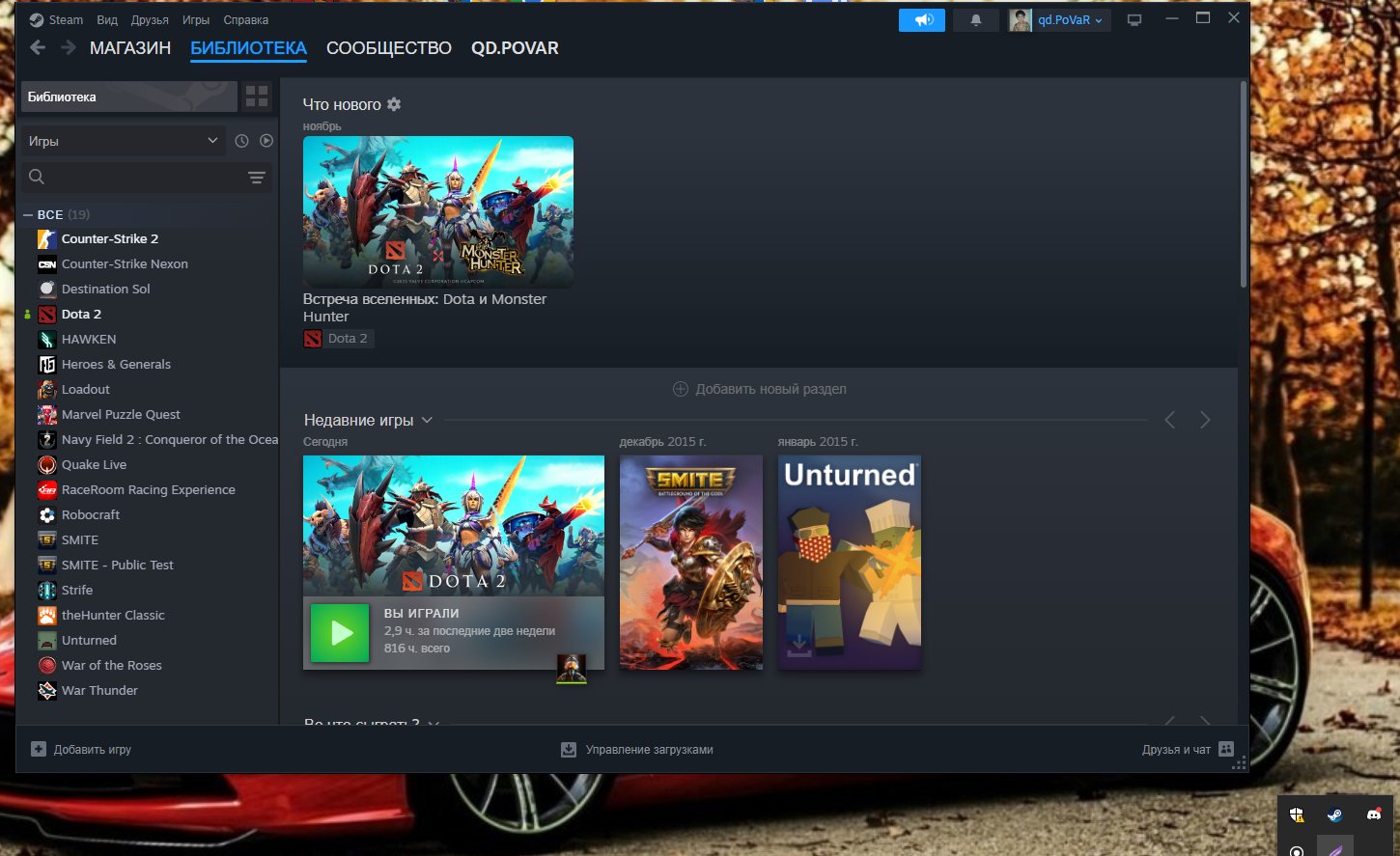Toggle ready-to-play games filter icon
The height and width of the screenshot is (856, 1400).
coord(266,141)
